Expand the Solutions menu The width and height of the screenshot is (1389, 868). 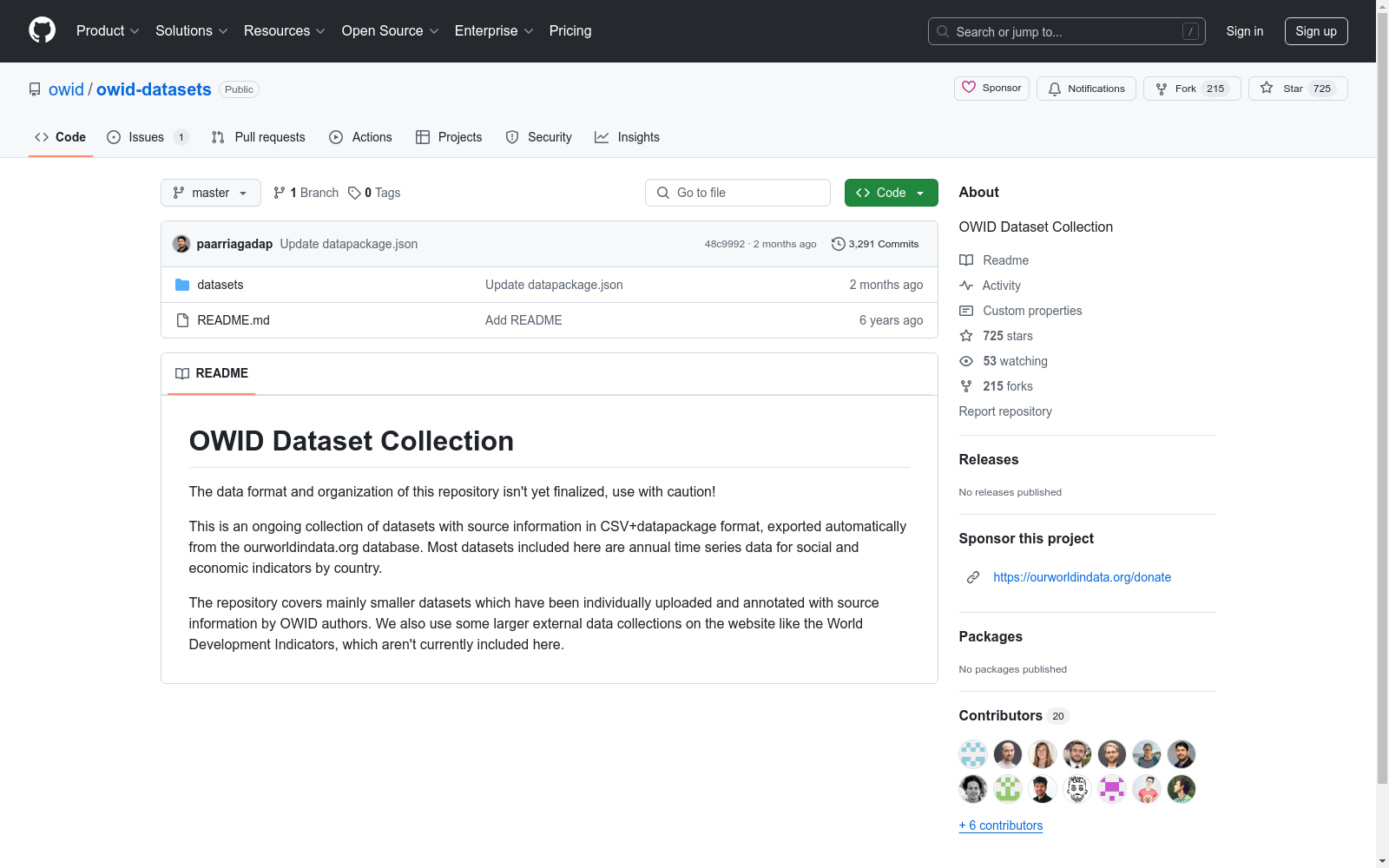point(192,30)
